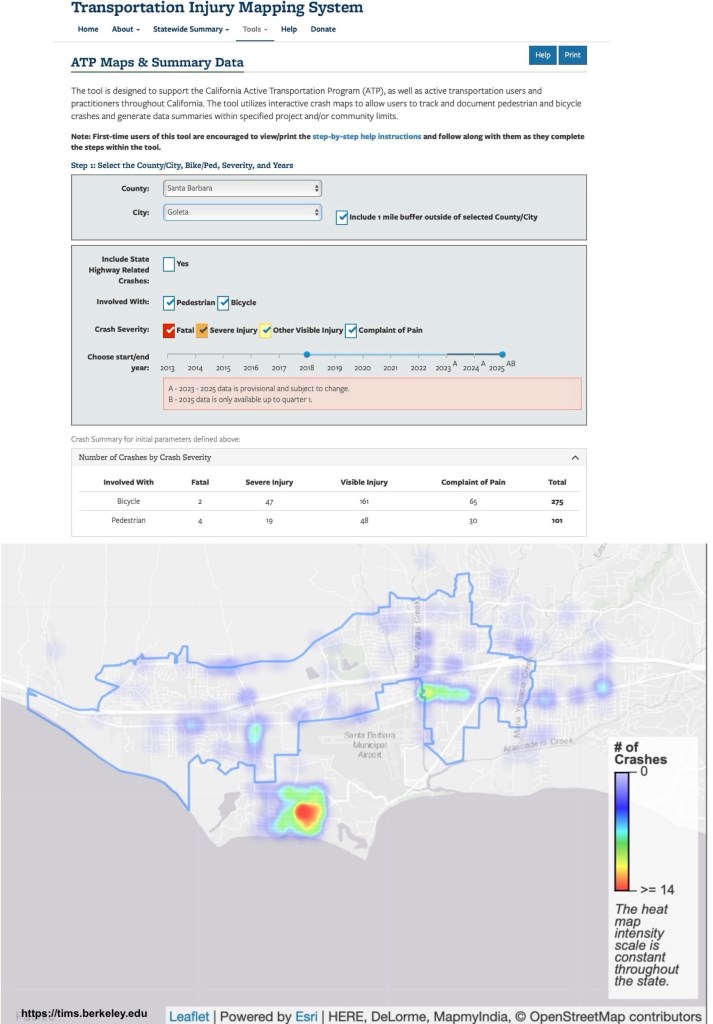Enable State Highway Related Crashes Yes checkbox
The image size is (713, 1024).
[x=169, y=264]
